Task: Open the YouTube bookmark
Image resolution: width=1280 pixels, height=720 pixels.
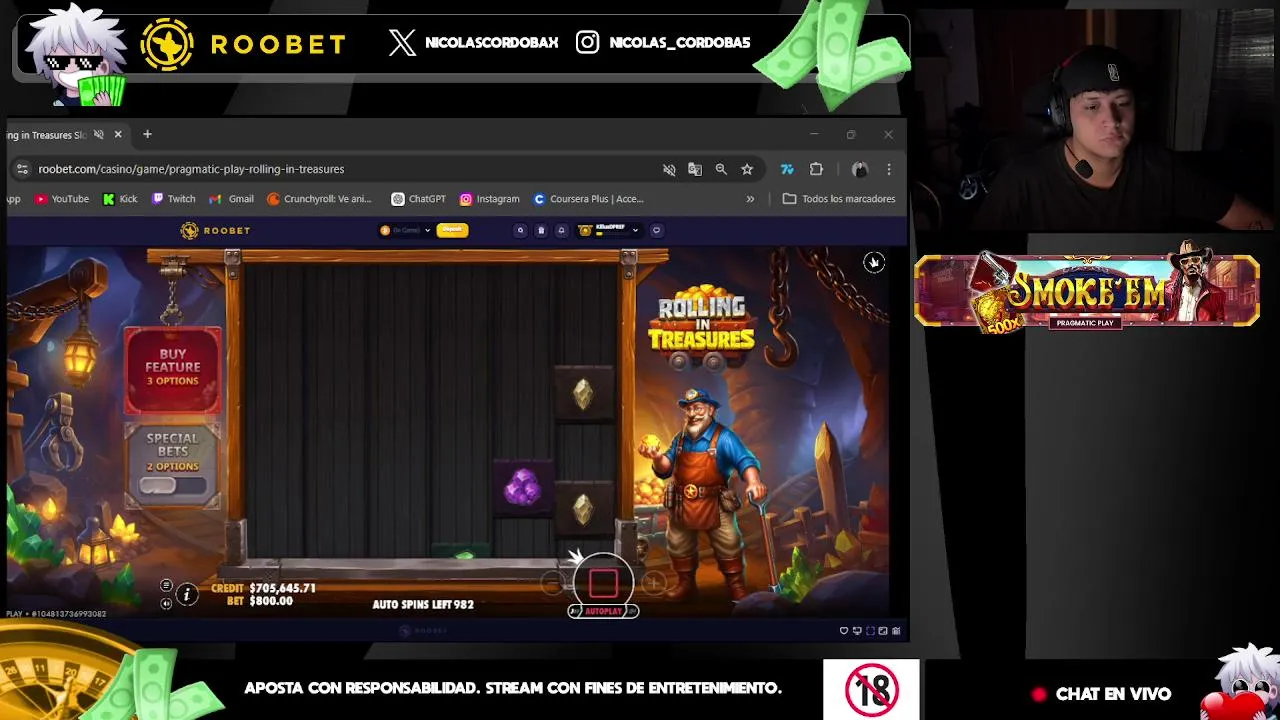Action: [62, 199]
